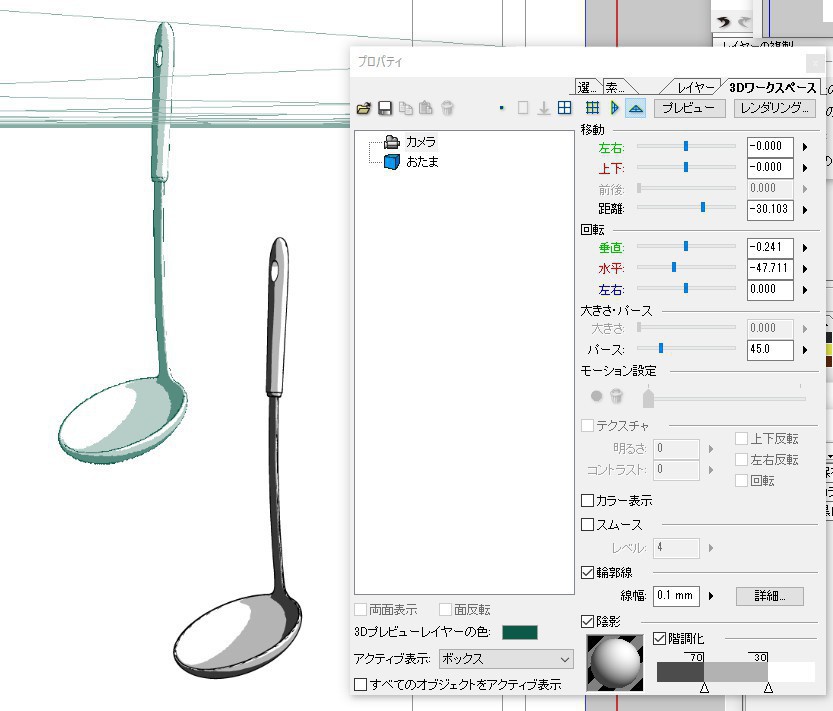833x711 pixels.
Task: Open the 選択 tab
Action: point(588,88)
